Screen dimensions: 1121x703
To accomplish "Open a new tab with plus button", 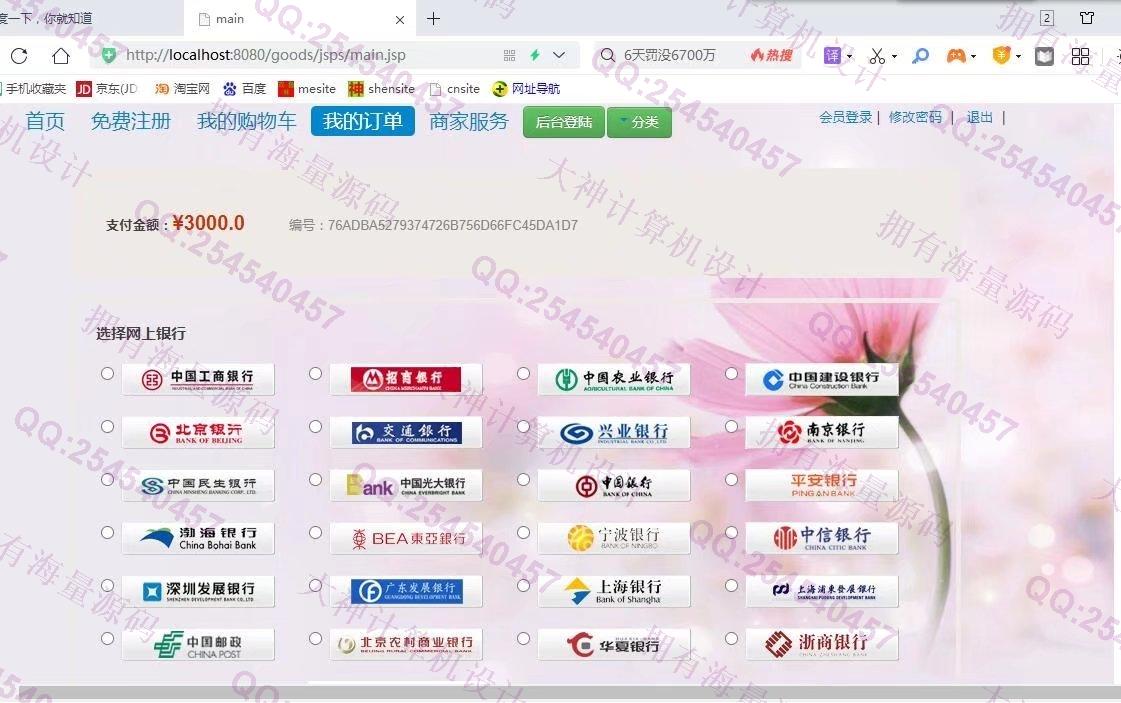I will [x=433, y=19].
